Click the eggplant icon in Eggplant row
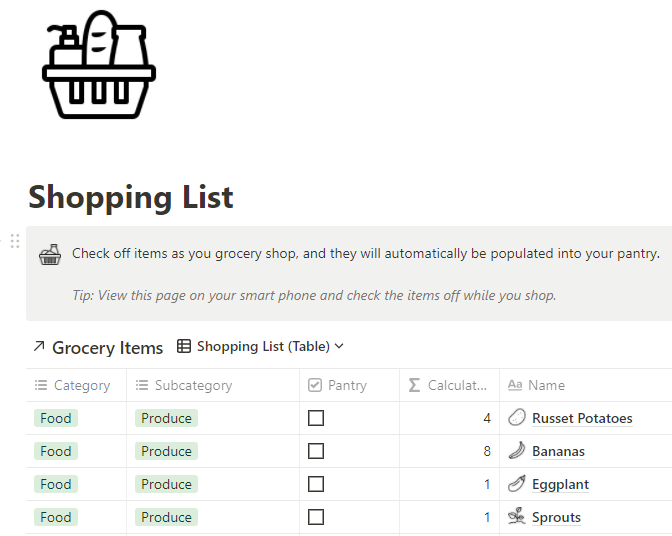 coord(516,484)
